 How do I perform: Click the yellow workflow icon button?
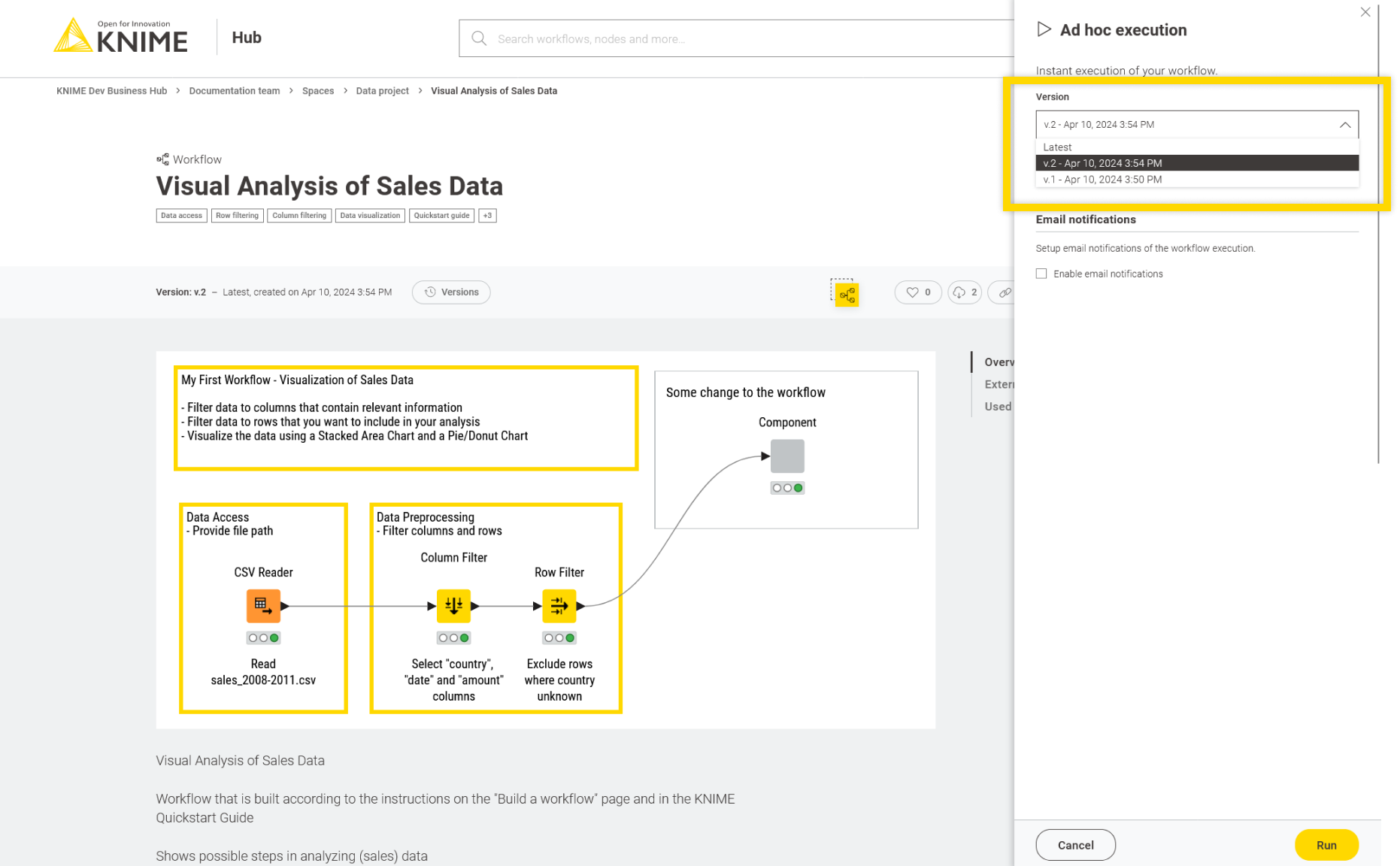(847, 295)
